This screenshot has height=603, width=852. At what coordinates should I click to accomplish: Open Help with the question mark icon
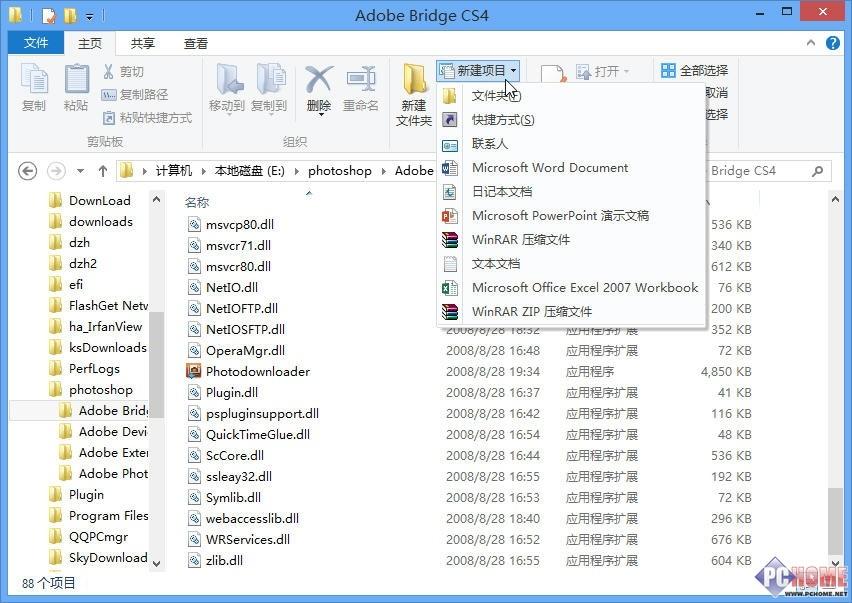832,43
